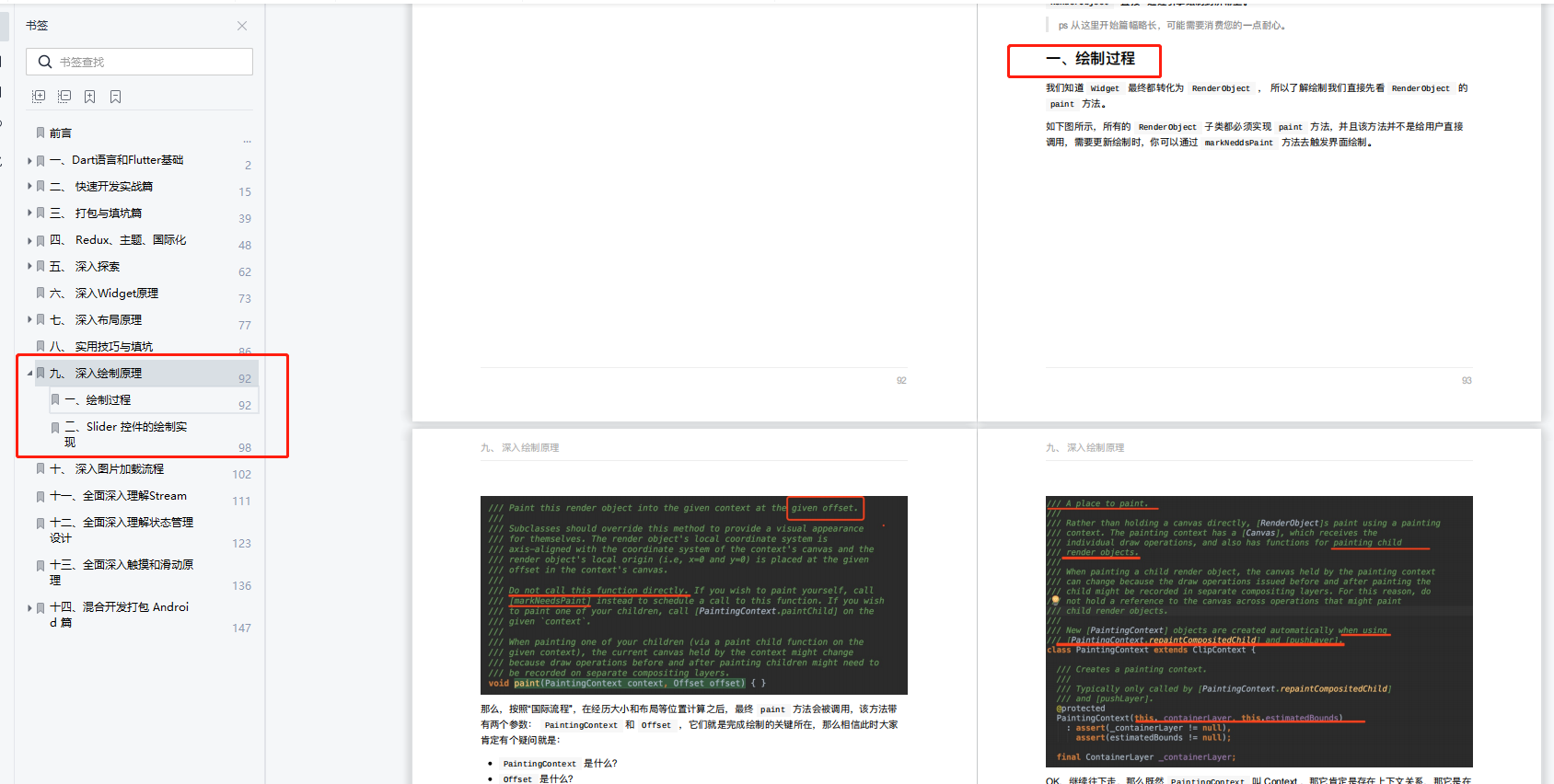Click page number 147 in bookmark list

(242, 628)
